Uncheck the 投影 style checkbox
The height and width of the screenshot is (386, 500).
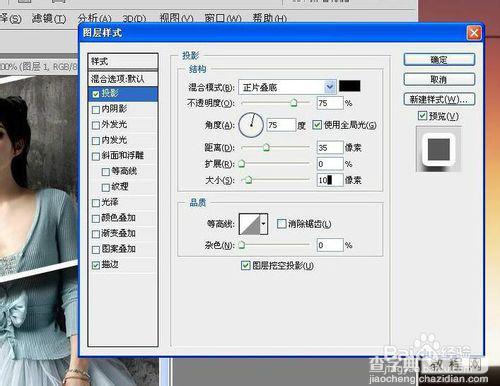pos(96,94)
